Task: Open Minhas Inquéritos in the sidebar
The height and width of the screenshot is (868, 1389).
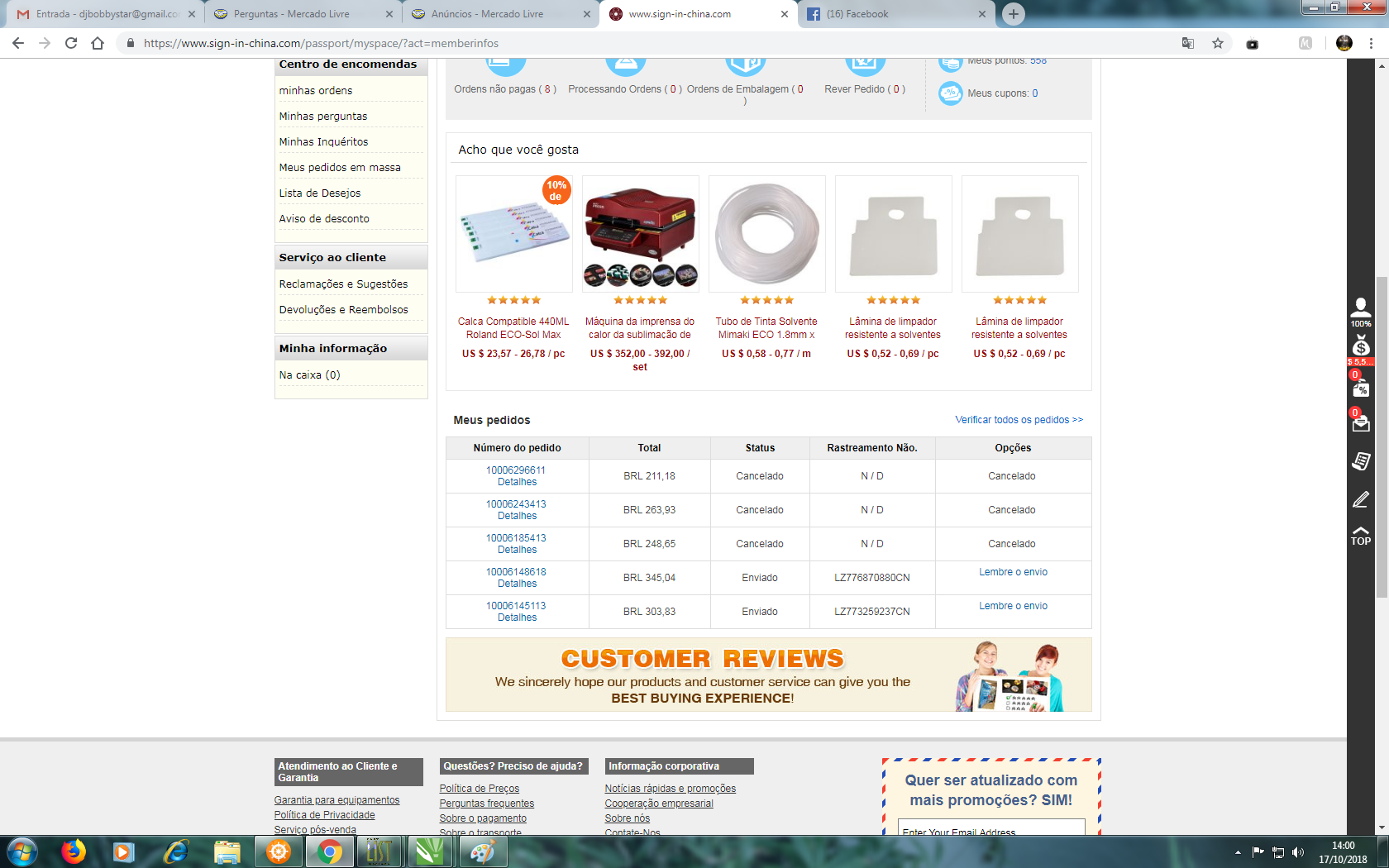Action: 324,141
